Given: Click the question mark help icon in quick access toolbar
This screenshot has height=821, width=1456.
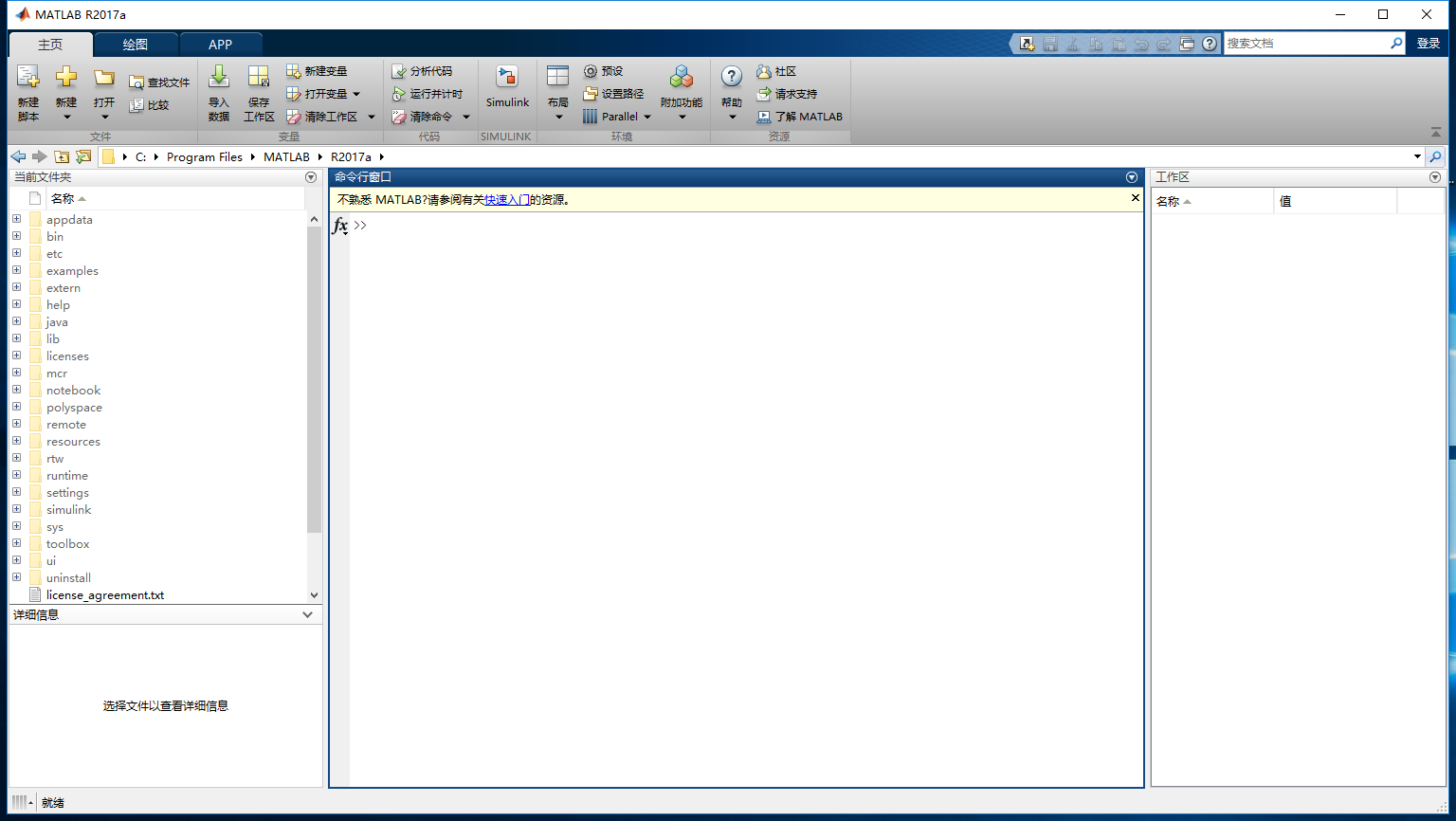Looking at the screenshot, I should pos(1210,44).
